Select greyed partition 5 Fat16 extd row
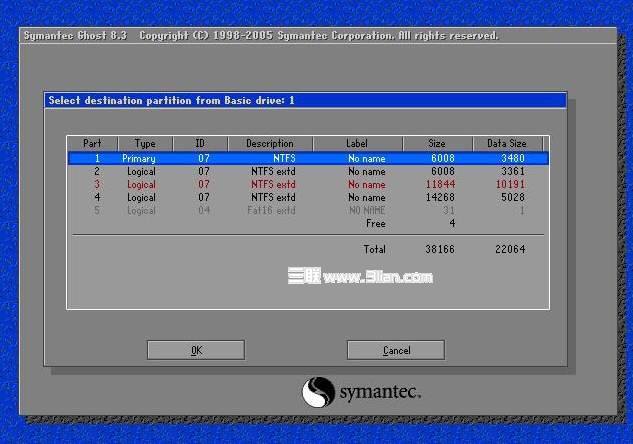The height and width of the screenshot is (444, 633). tap(308, 210)
